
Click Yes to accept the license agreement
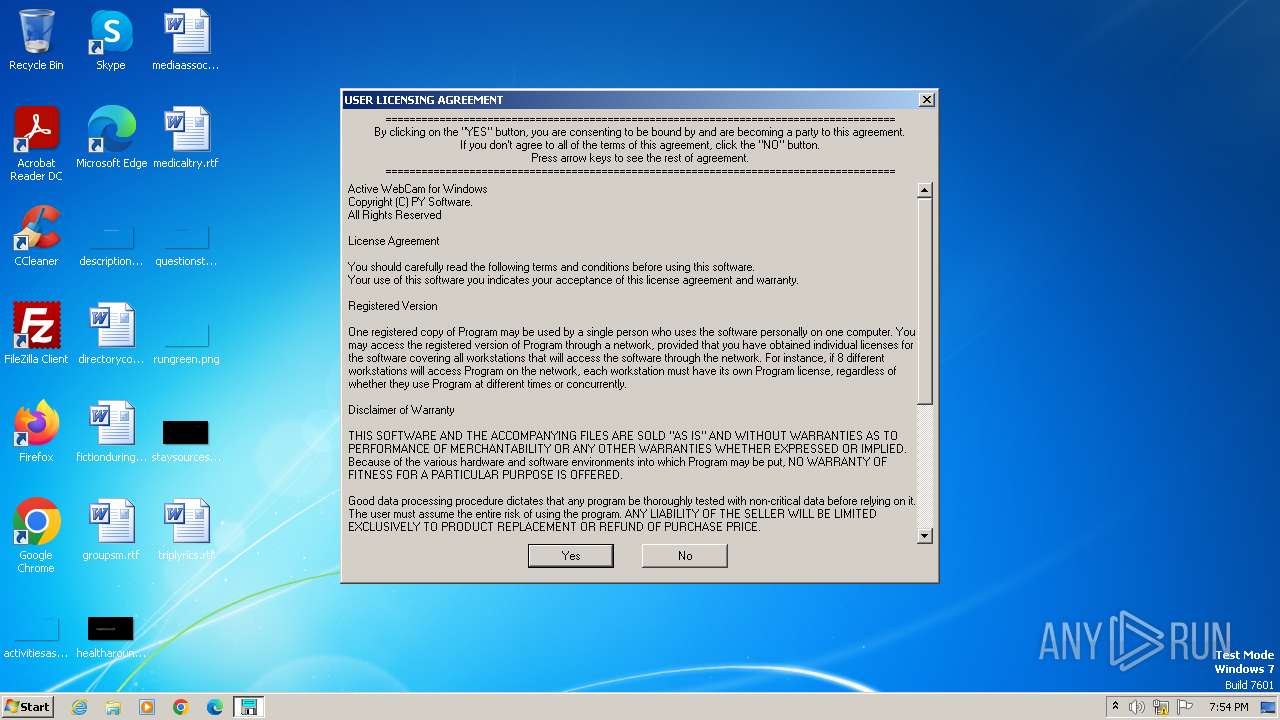(x=570, y=555)
